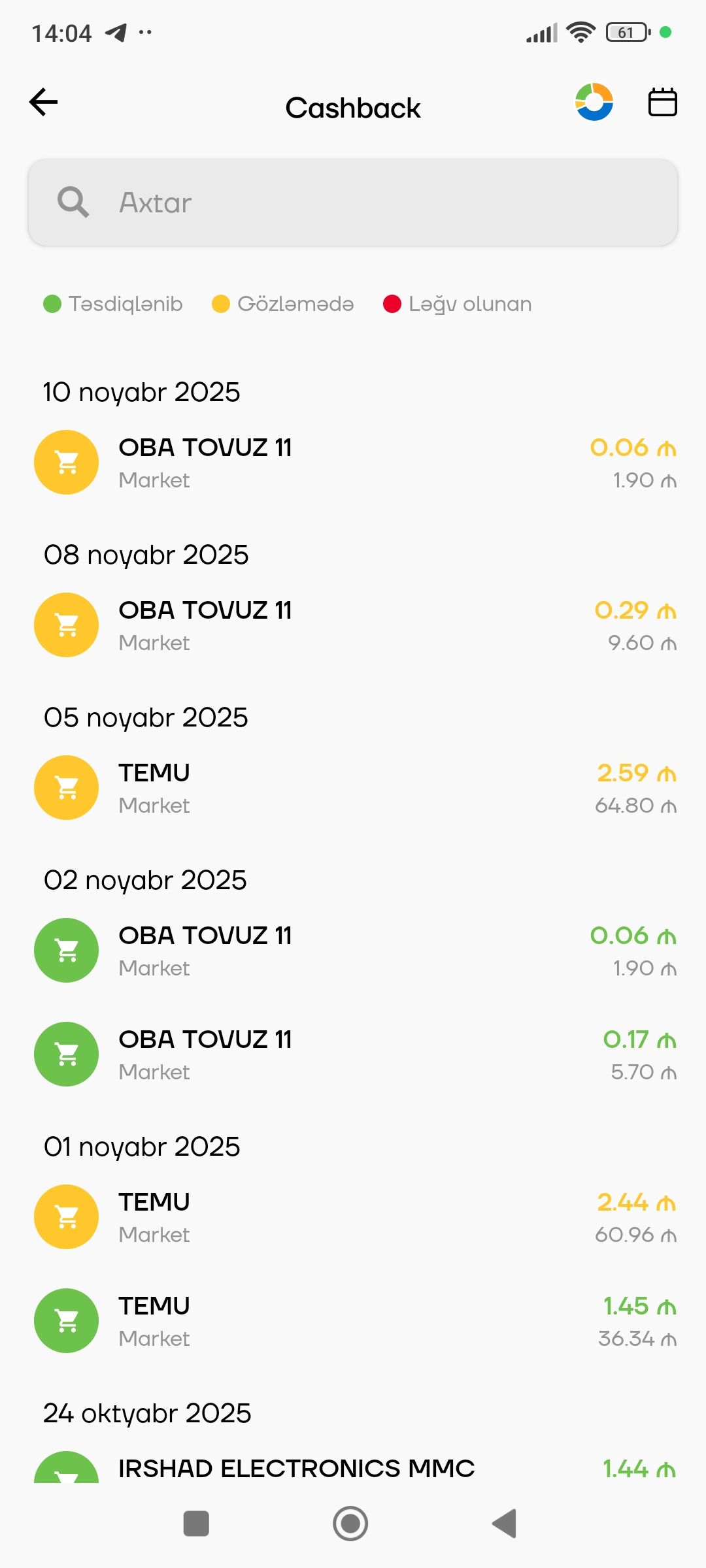Image resolution: width=706 pixels, height=1568 pixels.
Task: Tap the cart icon of TEMU 2.59 entry
Action: 67,788
